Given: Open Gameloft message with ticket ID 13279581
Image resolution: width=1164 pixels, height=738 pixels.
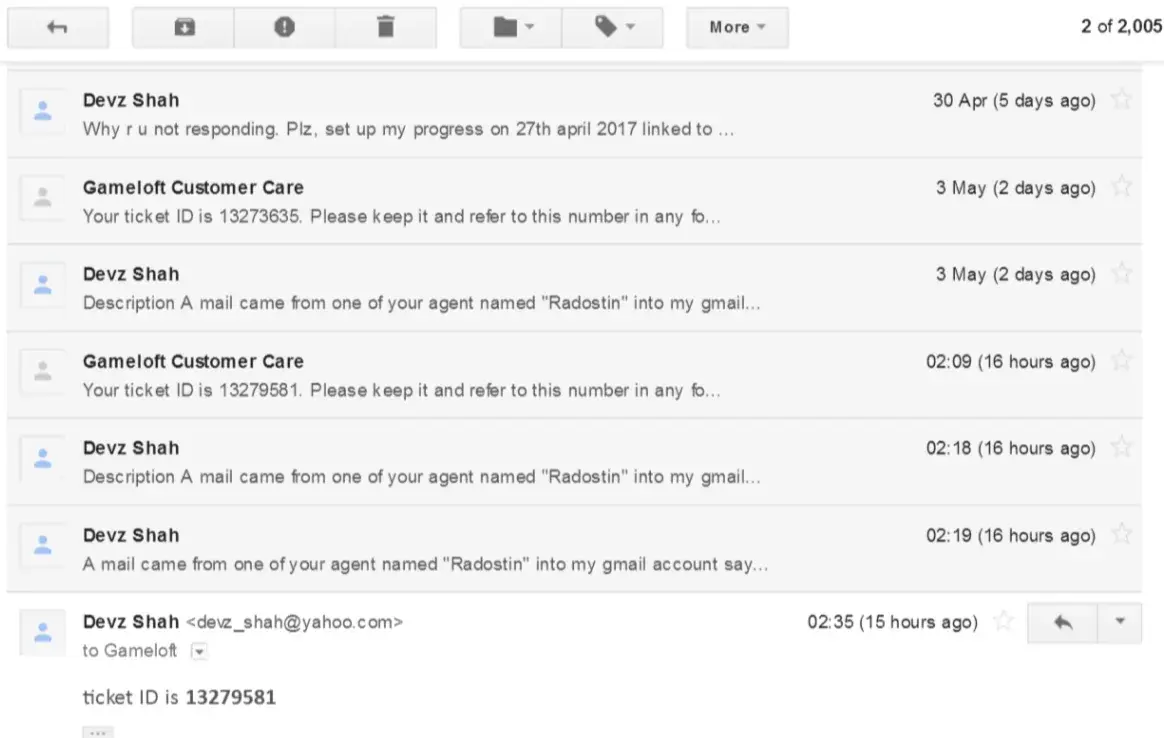Looking at the screenshot, I should tap(500, 375).
